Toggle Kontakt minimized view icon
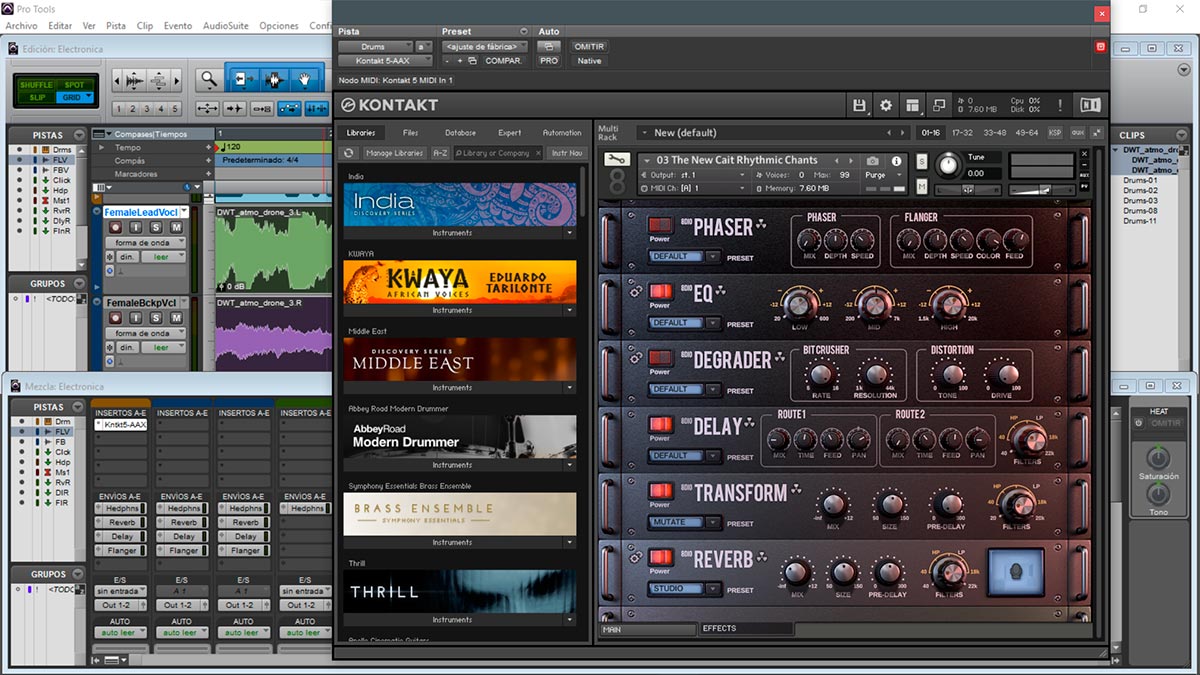Viewport: 1200px width, 675px height. [939, 105]
